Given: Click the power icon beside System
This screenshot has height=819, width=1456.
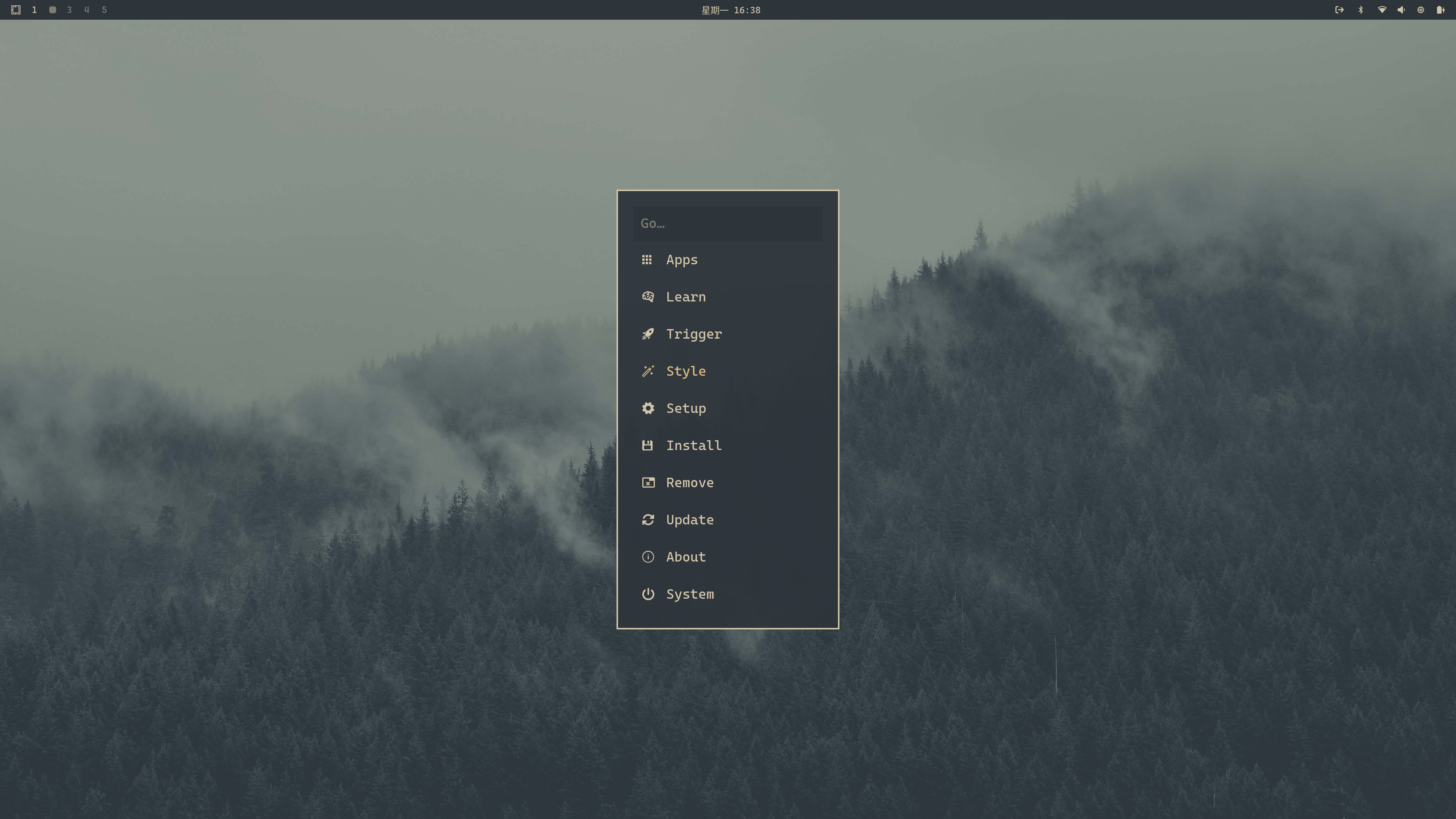Looking at the screenshot, I should click(648, 594).
